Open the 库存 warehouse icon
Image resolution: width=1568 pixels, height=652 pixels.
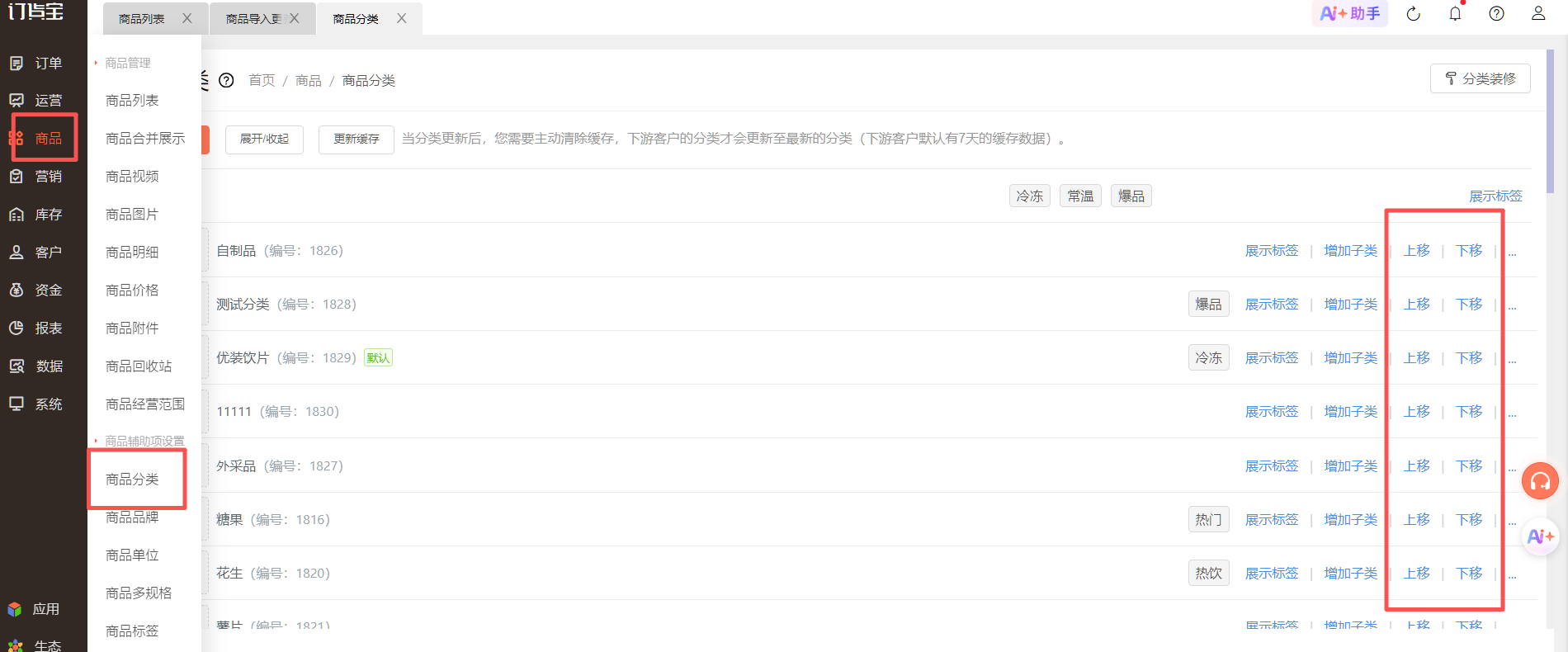17,215
